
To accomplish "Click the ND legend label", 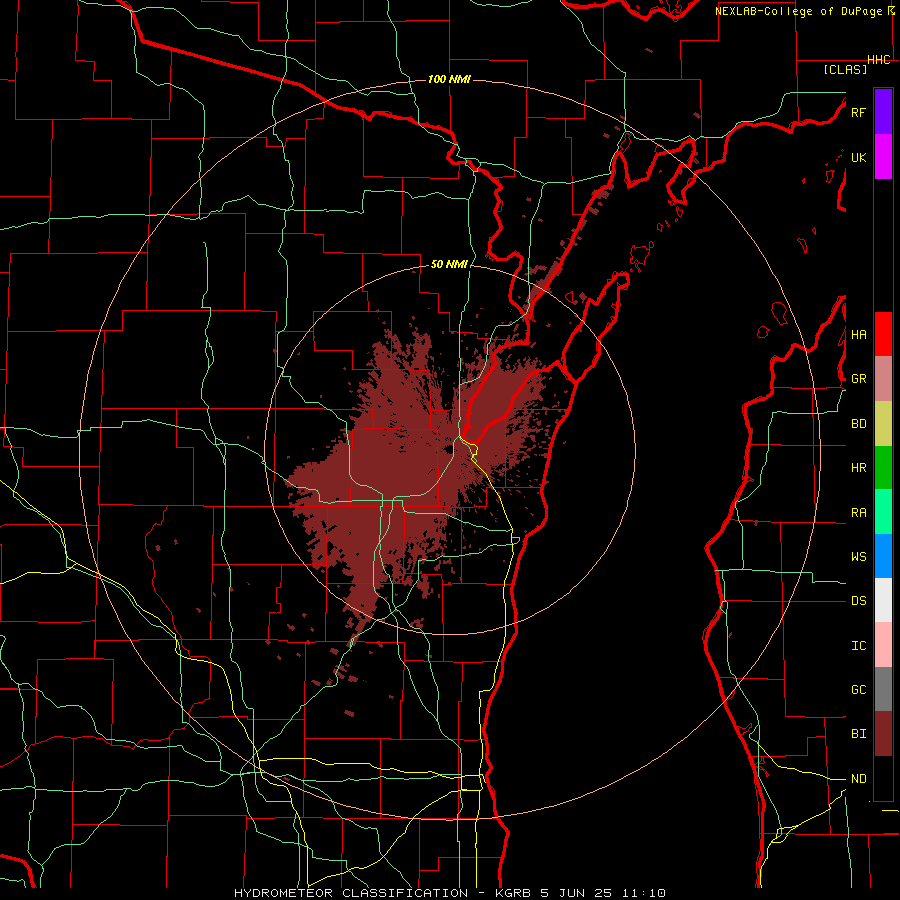I will tap(858, 779).
